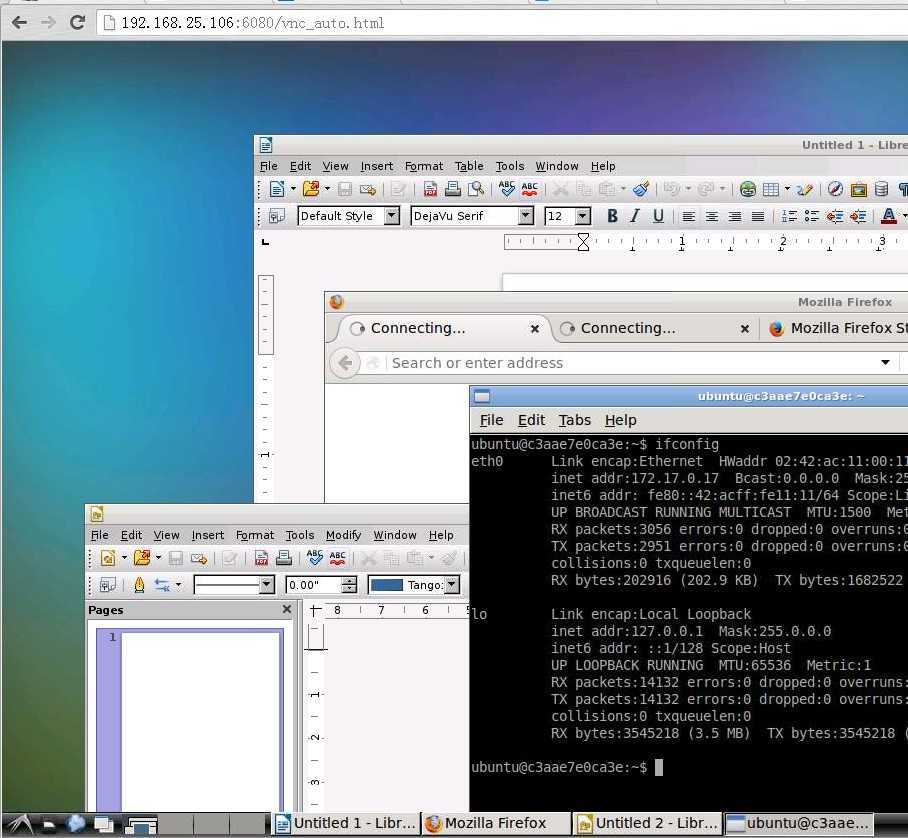Toggle Italic formatting in Writer

[635, 216]
